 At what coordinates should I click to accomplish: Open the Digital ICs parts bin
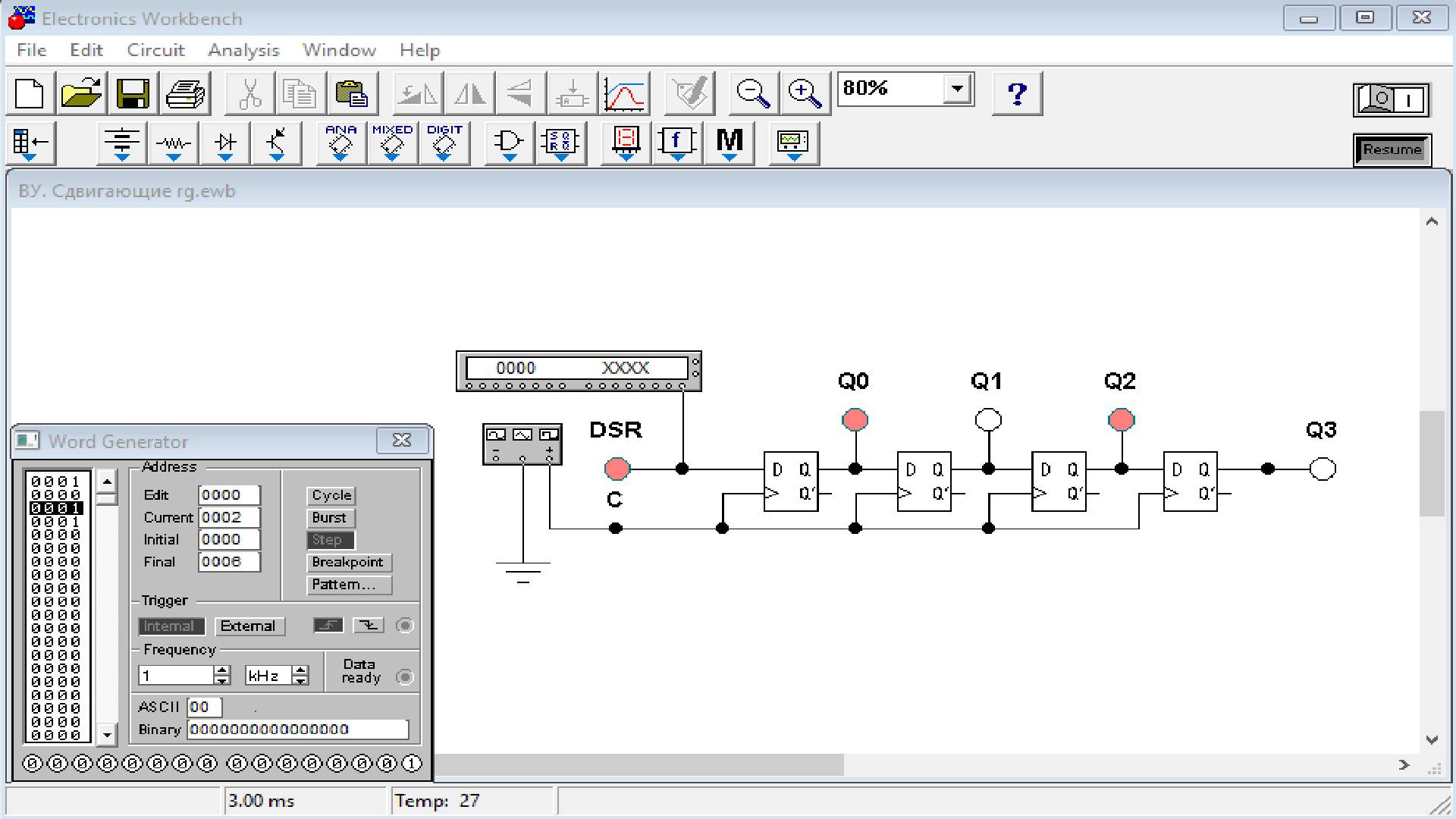(444, 143)
